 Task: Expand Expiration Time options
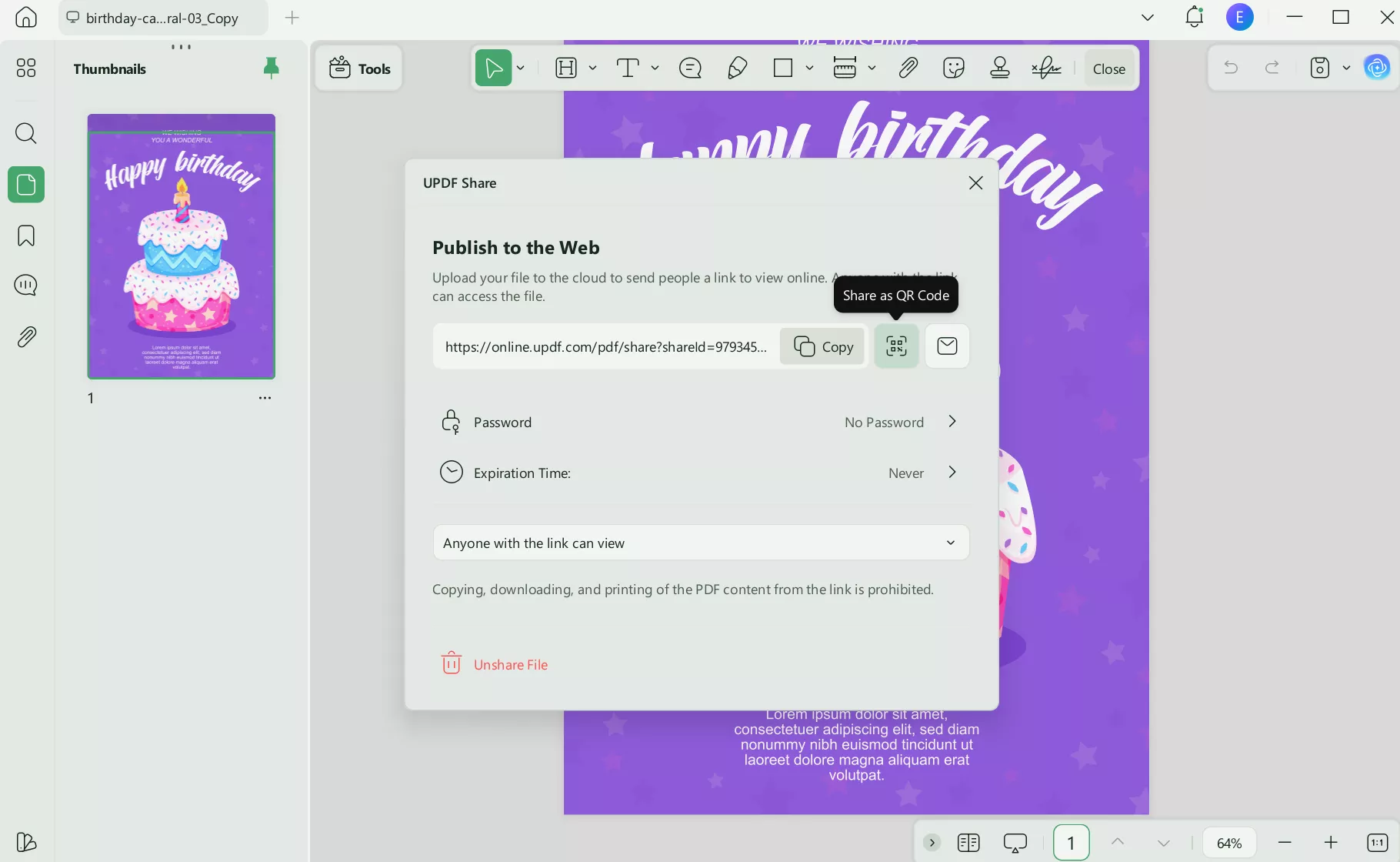pyautogui.click(x=952, y=473)
